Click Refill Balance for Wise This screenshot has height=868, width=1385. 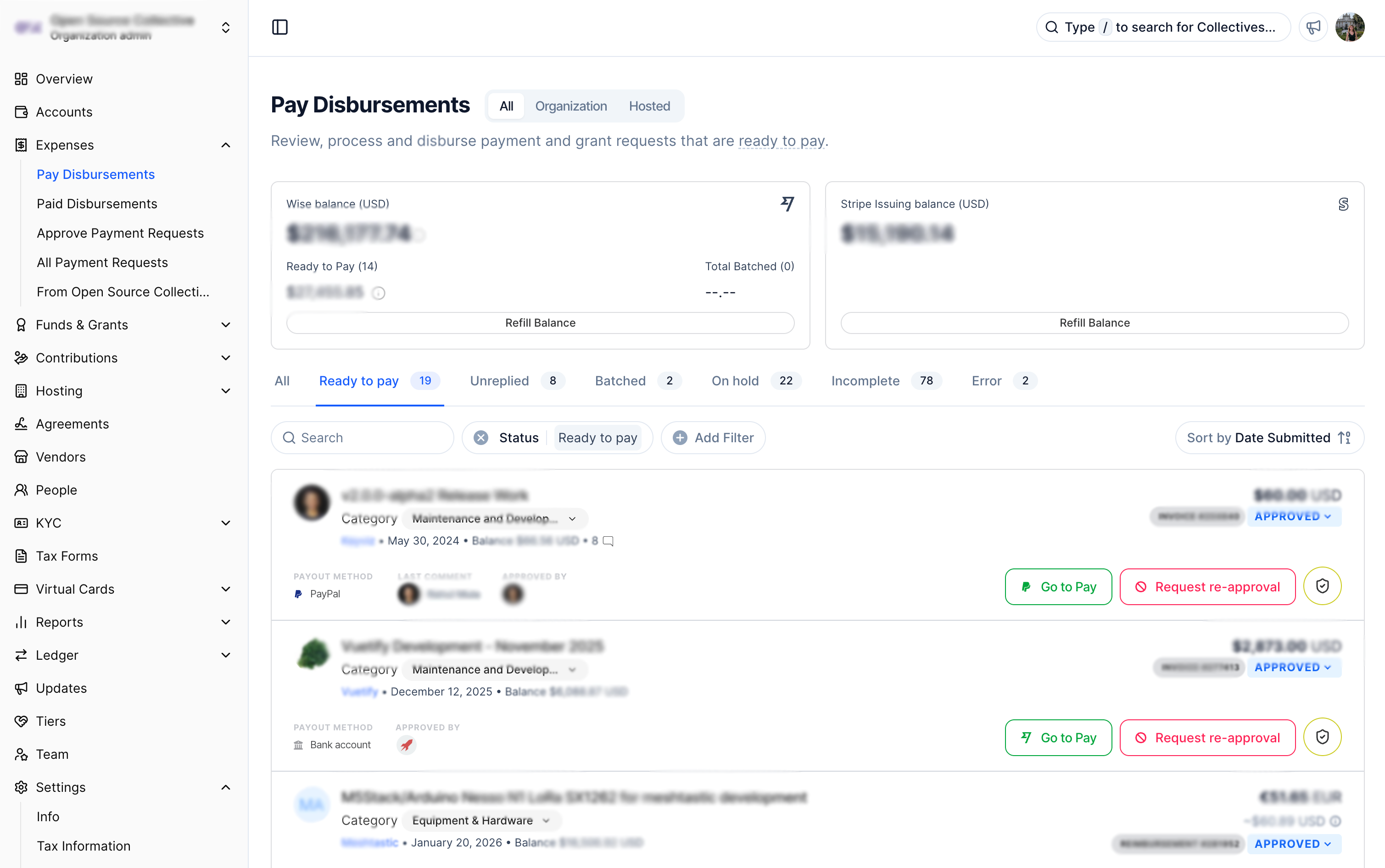540,323
